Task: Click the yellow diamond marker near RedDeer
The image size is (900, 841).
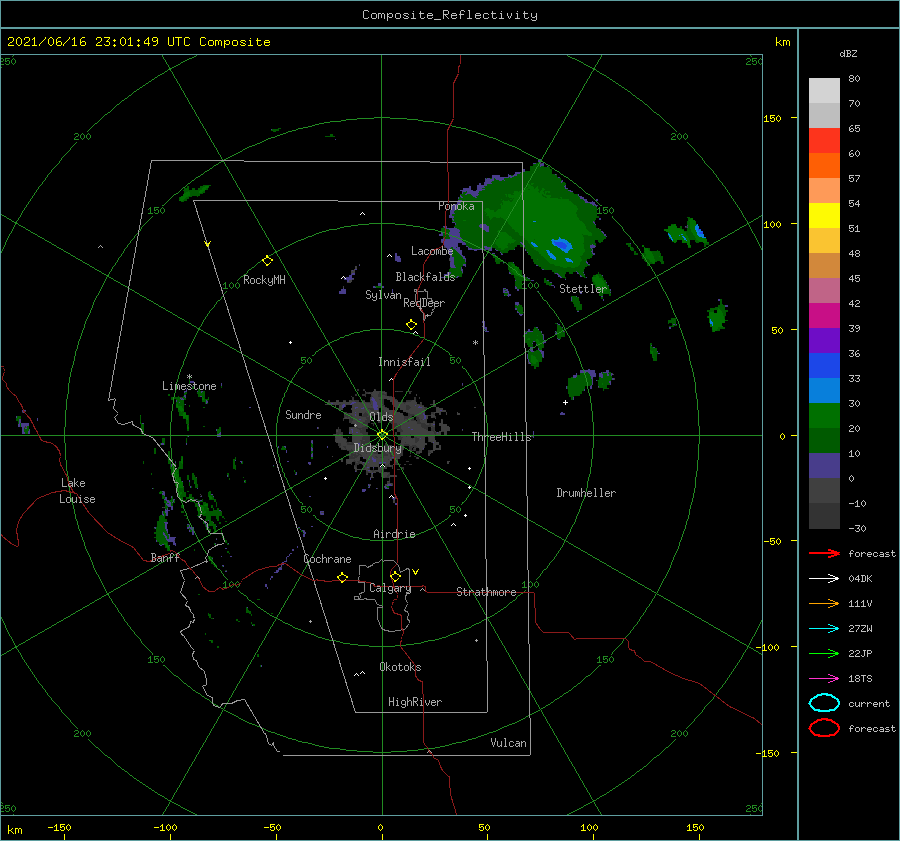Action: pyautogui.click(x=412, y=325)
